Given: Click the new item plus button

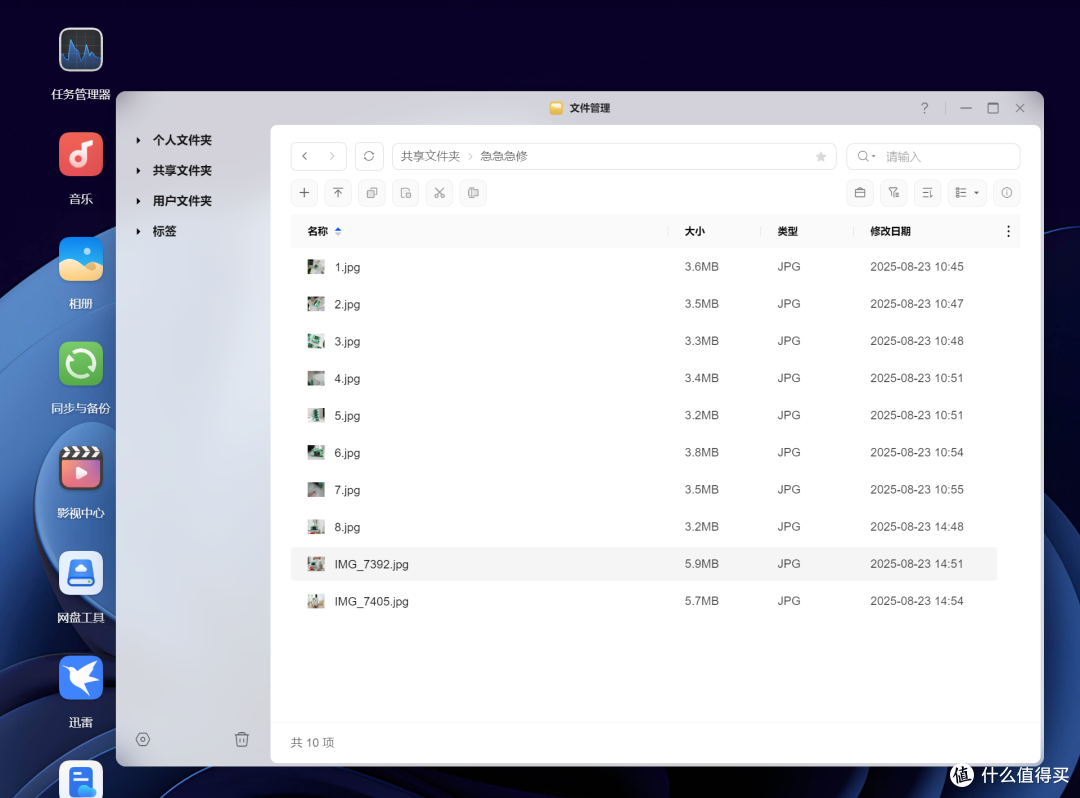Looking at the screenshot, I should [x=304, y=193].
